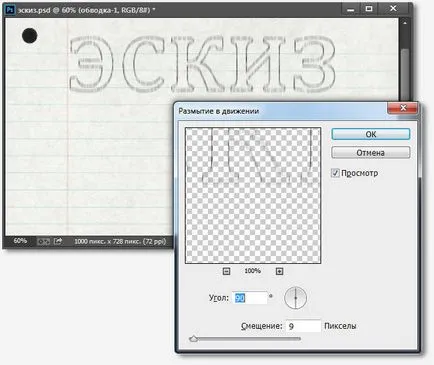Click the Угол angle input field
The width and height of the screenshot is (434, 365).
coord(250,298)
